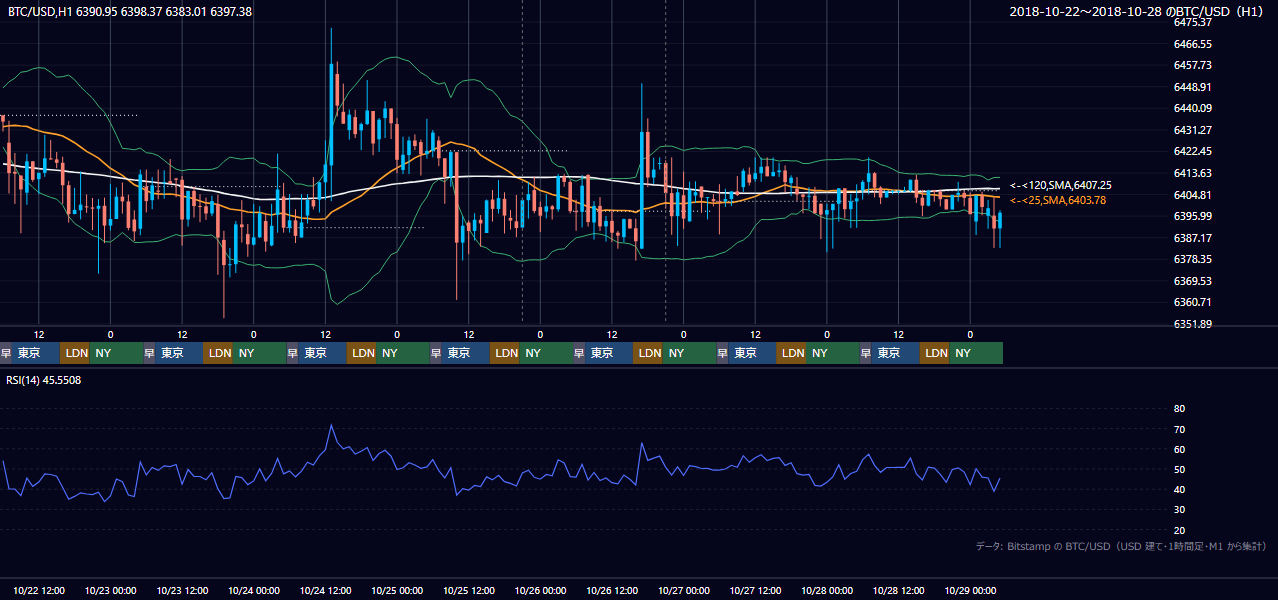Click price axis label 6351.89
This screenshot has height=600, width=1278.
[x=1193, y=324]
